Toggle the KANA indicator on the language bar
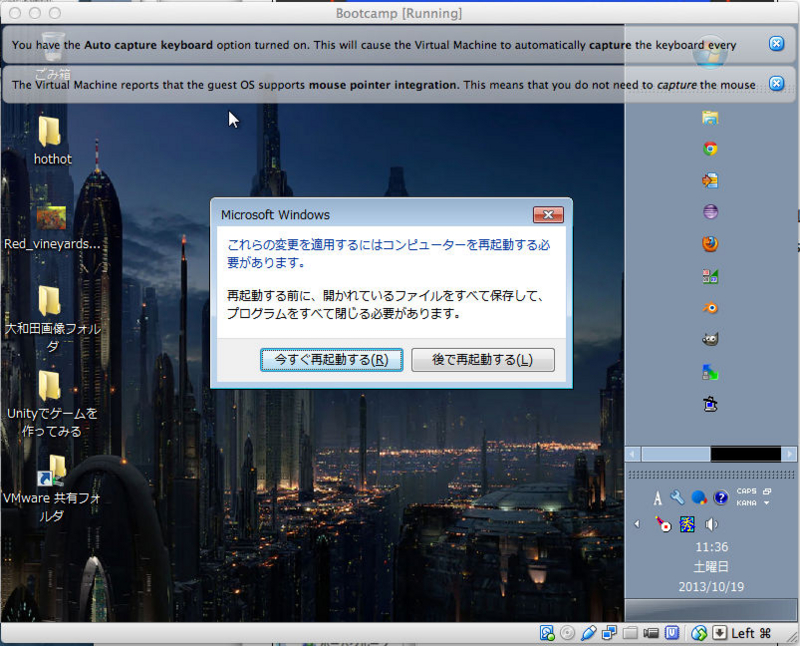Viewport: 800px width, 646px height. click(746, 503)
